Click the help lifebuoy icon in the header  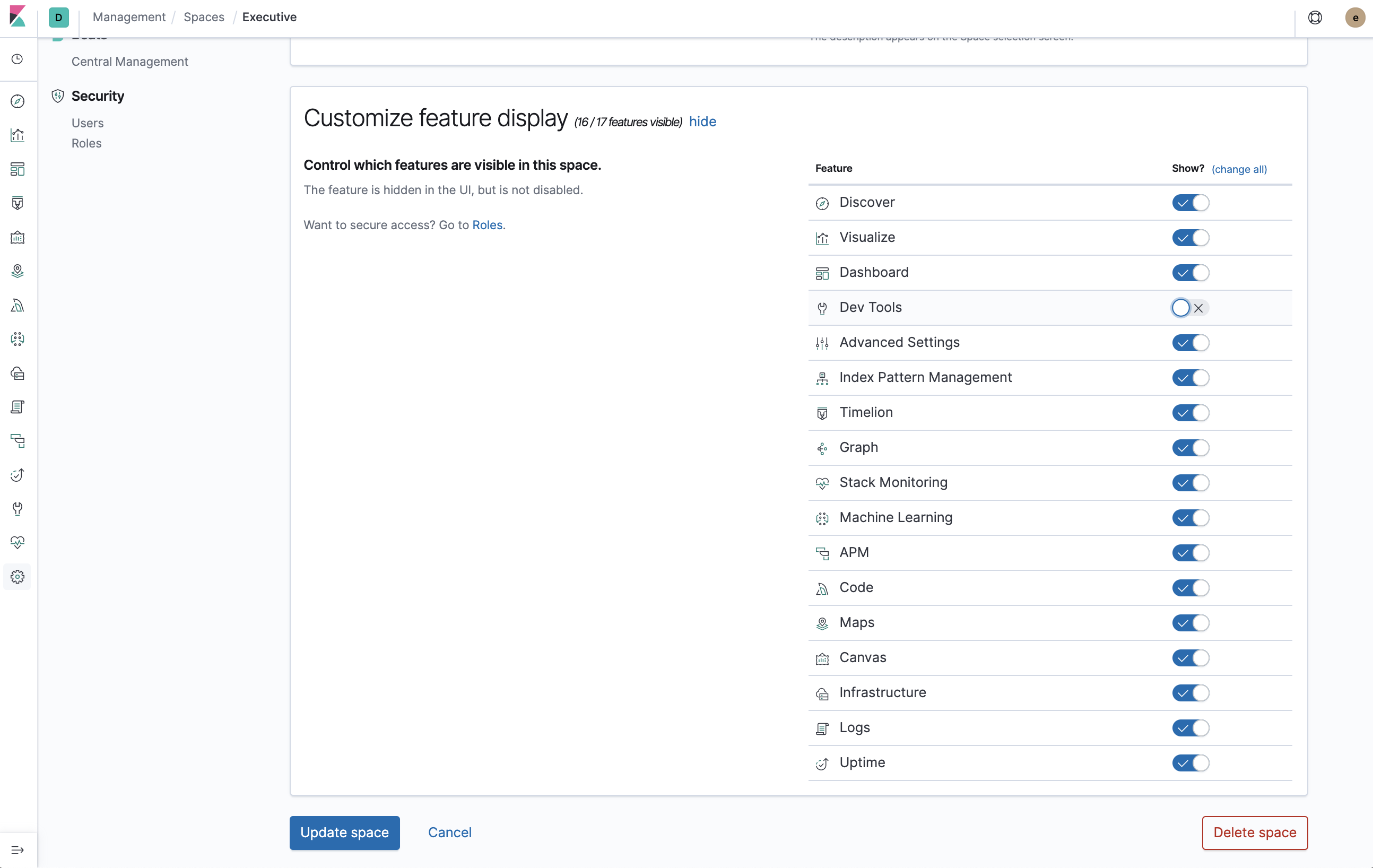pyautogui.click(x=1315, y=17)
